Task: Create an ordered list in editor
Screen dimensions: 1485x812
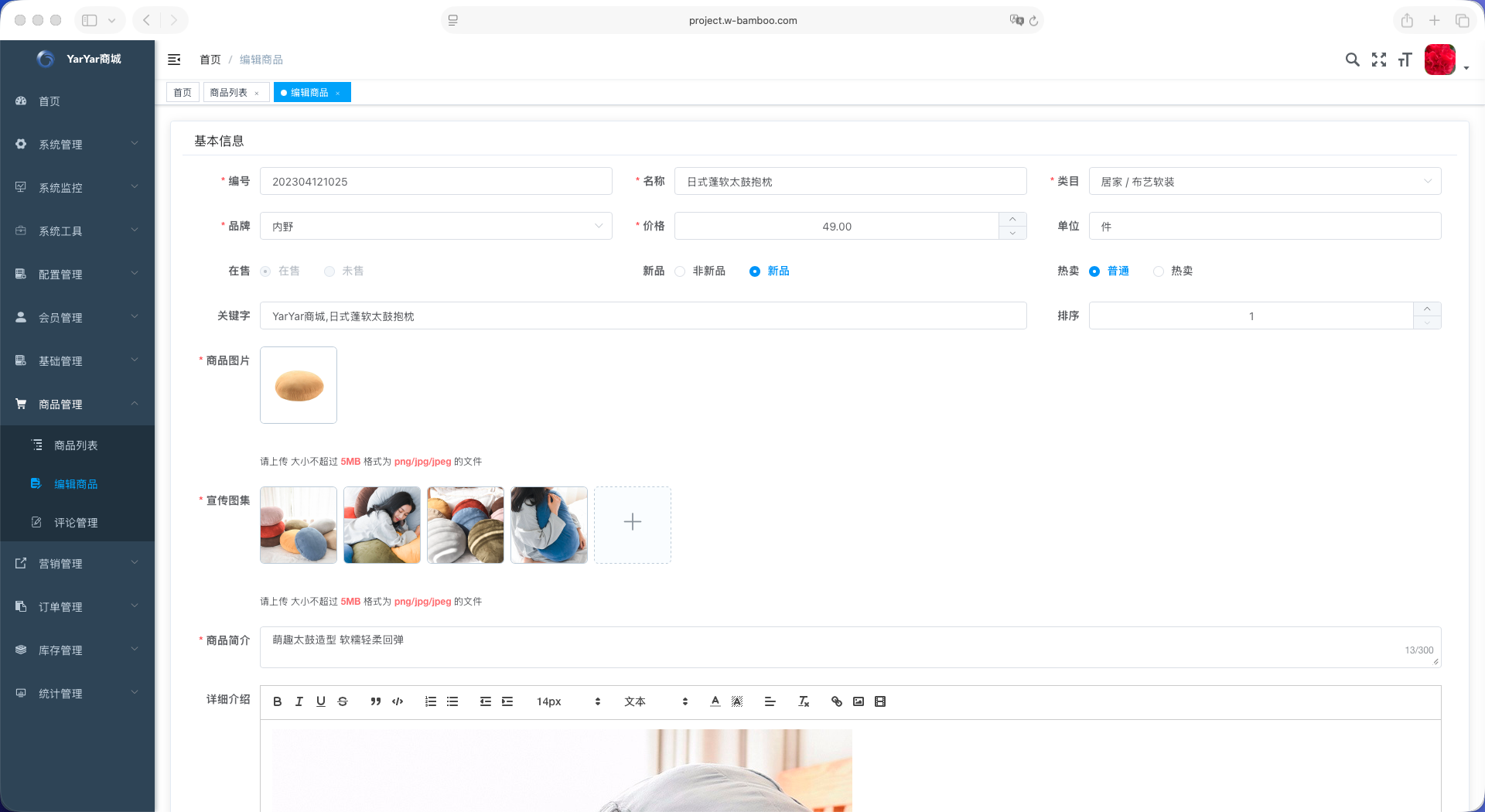Action: [431, 701]
